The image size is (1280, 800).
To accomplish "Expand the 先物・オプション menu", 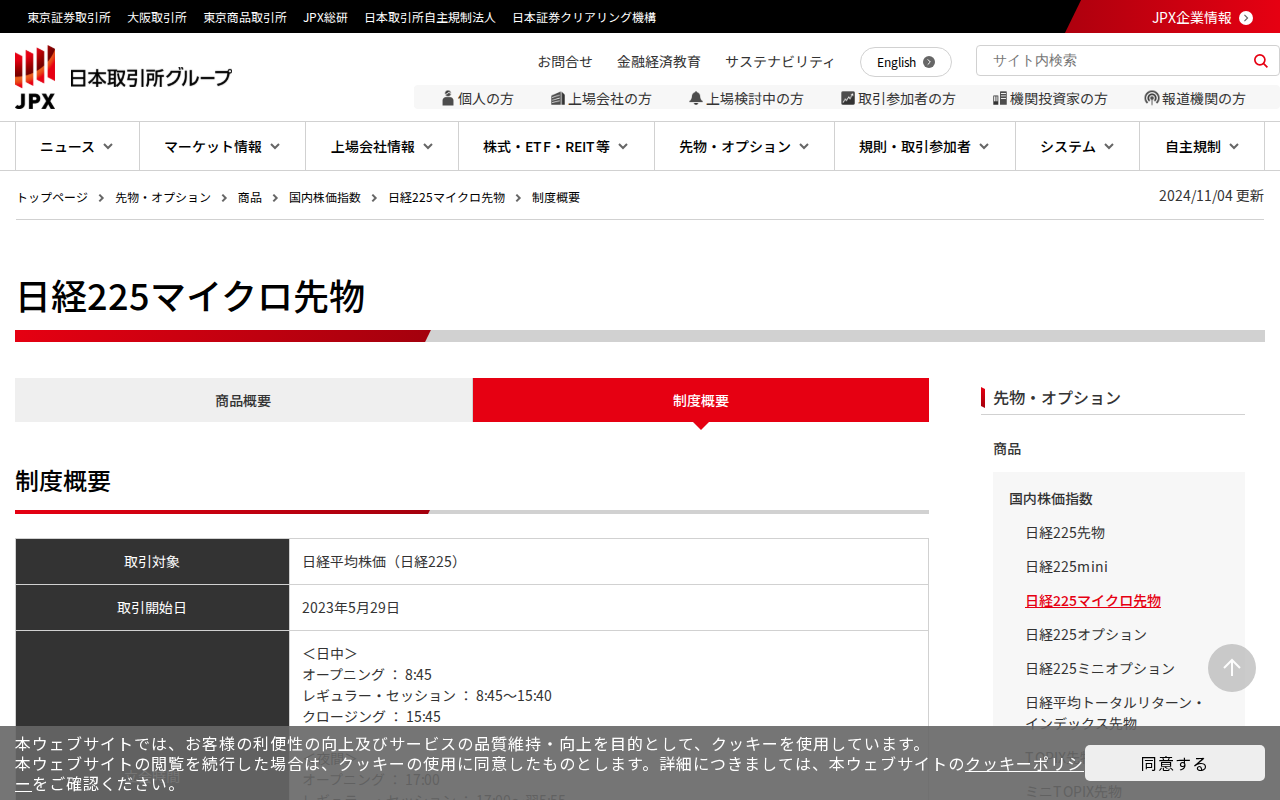I will (x=745, y=146).
